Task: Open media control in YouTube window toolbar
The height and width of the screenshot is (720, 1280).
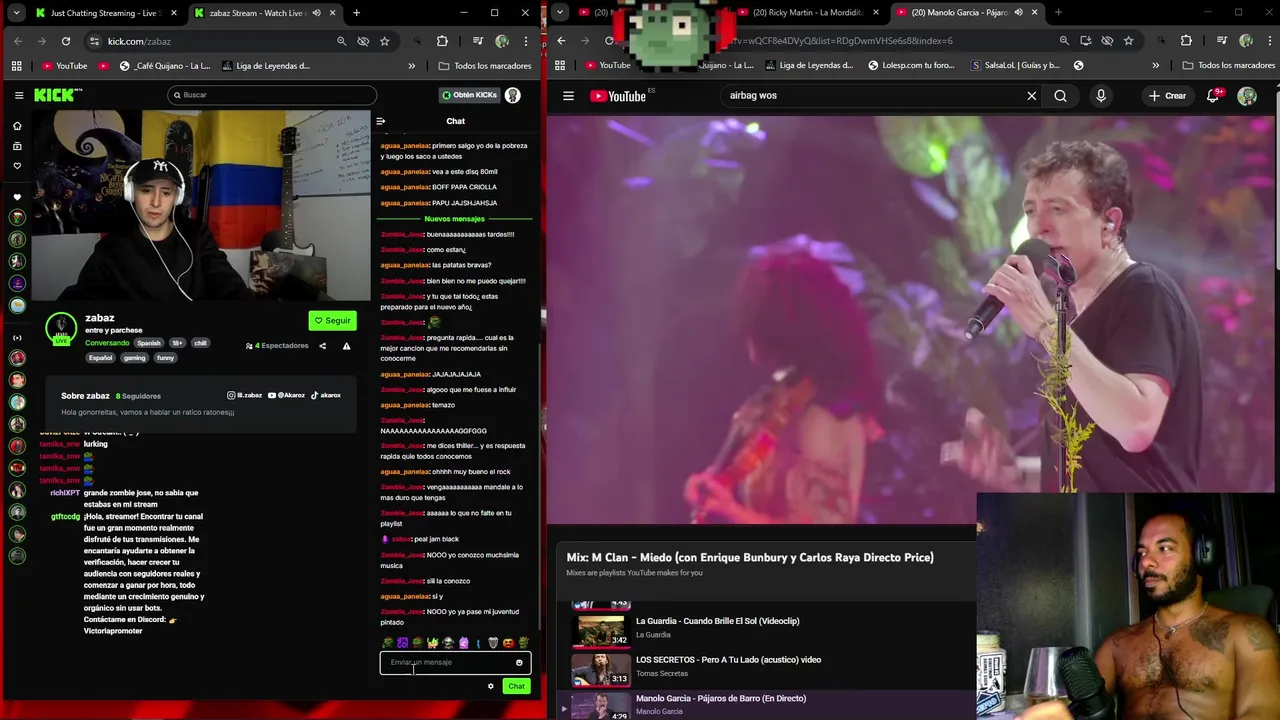Action: 1221,41
